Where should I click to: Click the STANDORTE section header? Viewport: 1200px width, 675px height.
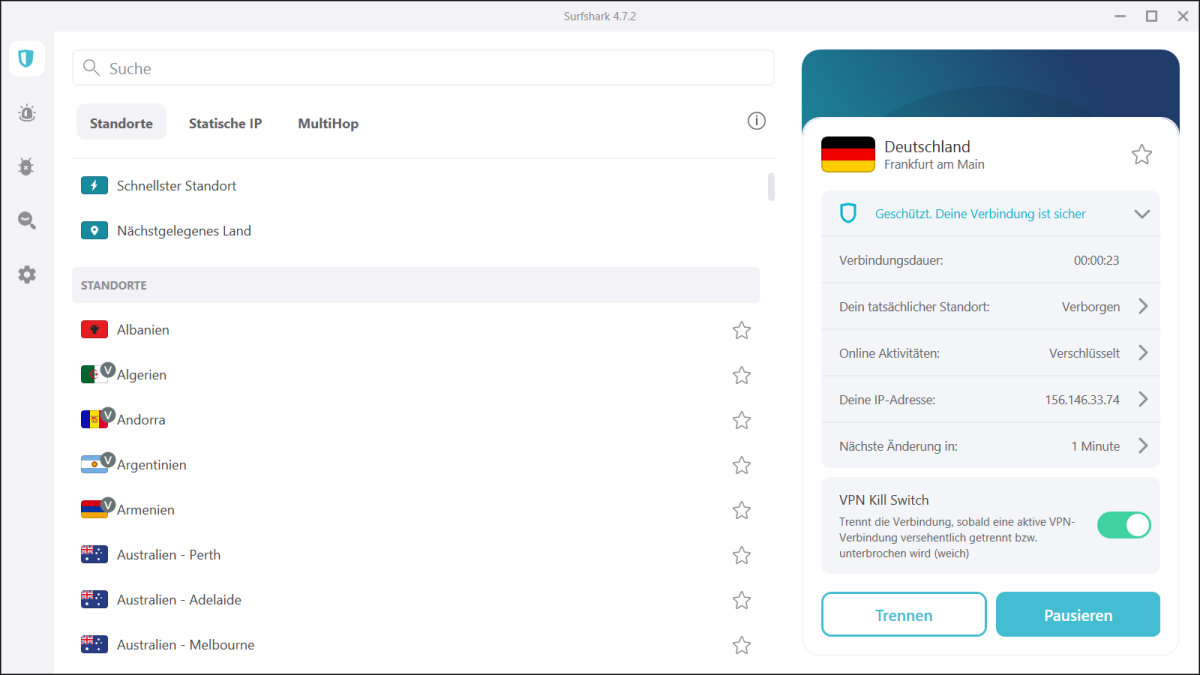(415, 285)
